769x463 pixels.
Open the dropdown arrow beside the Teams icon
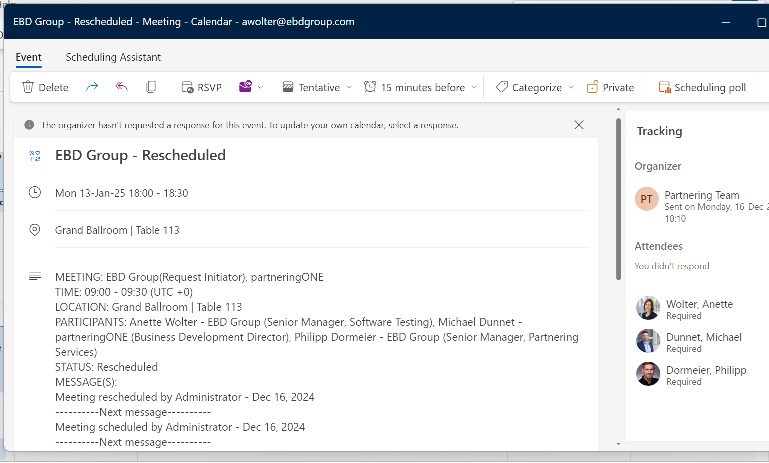point(261,87)
